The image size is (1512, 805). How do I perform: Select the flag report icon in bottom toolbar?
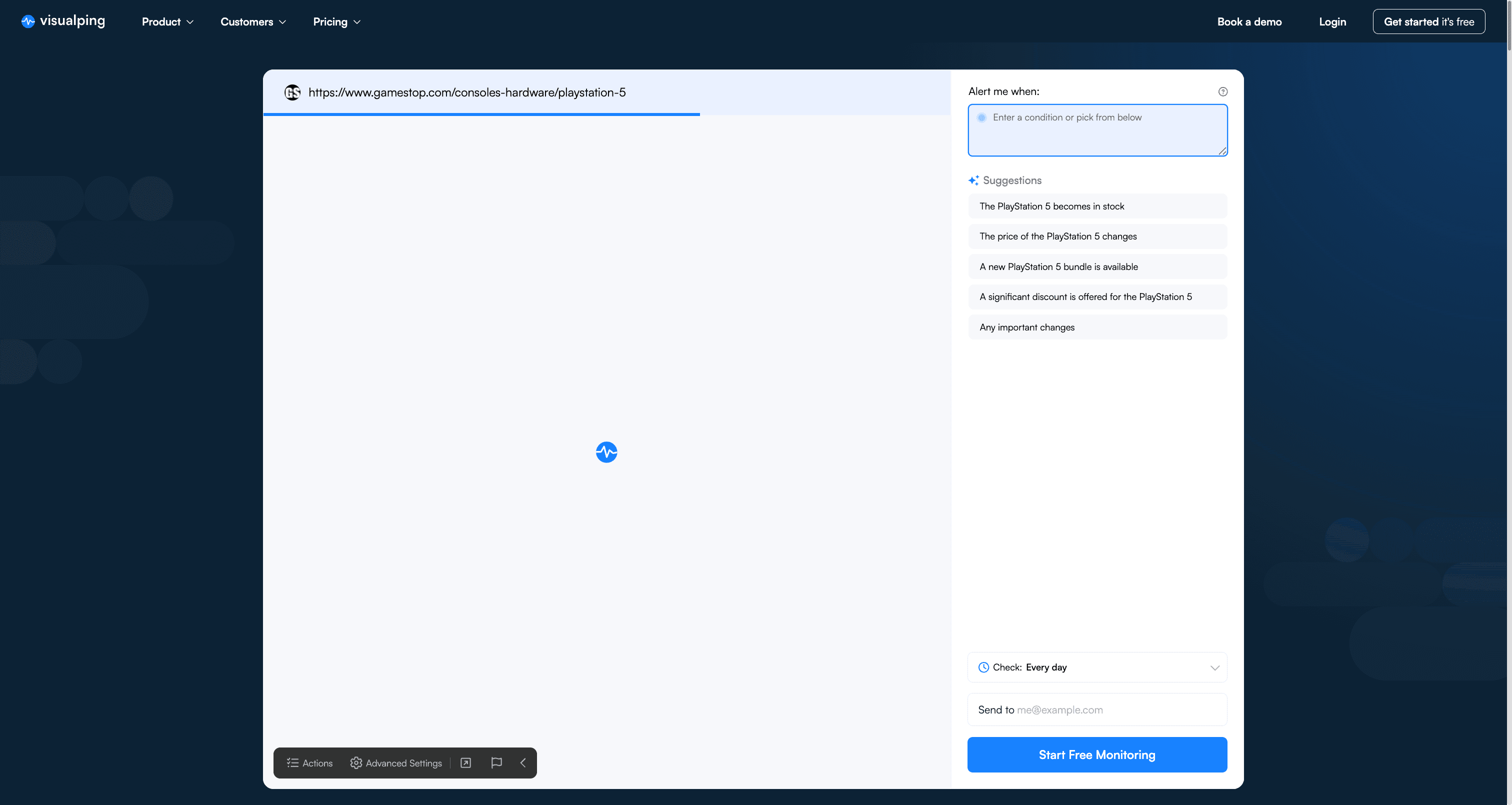[495, 762]
